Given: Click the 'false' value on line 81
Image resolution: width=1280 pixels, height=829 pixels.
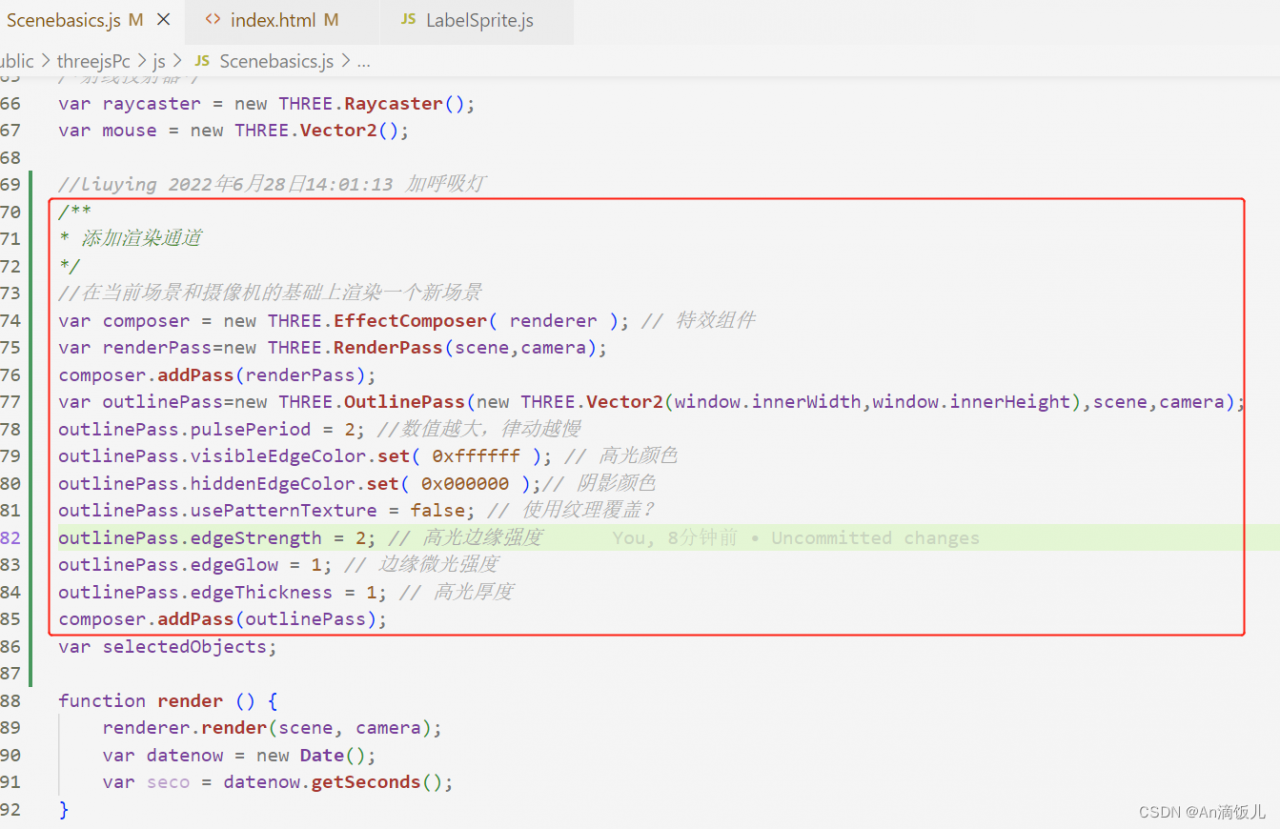Looking at the screenshot, I should pyautogui.click(x=438, y=511).
